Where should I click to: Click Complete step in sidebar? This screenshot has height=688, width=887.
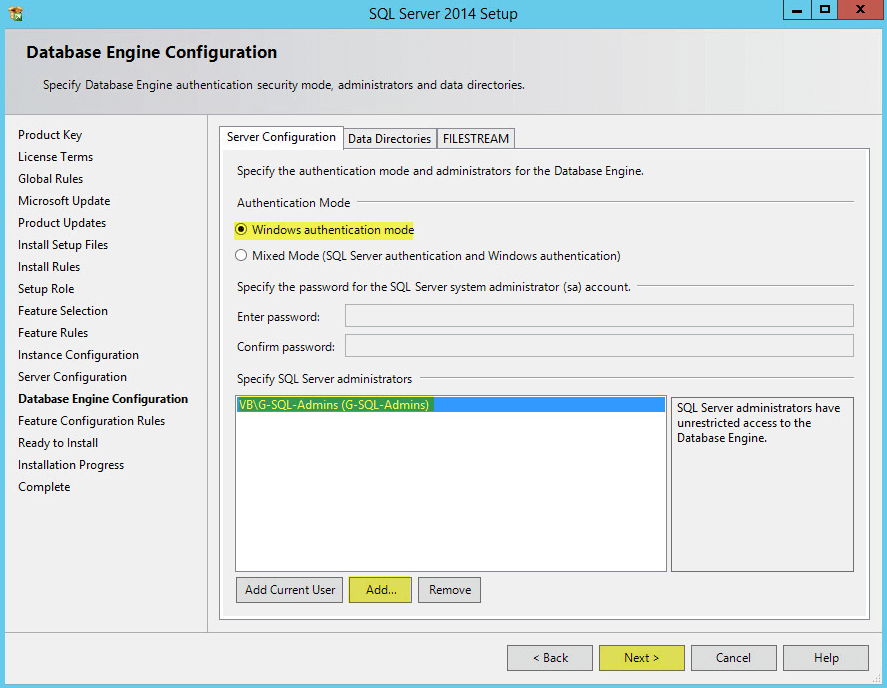coord(44,487)
